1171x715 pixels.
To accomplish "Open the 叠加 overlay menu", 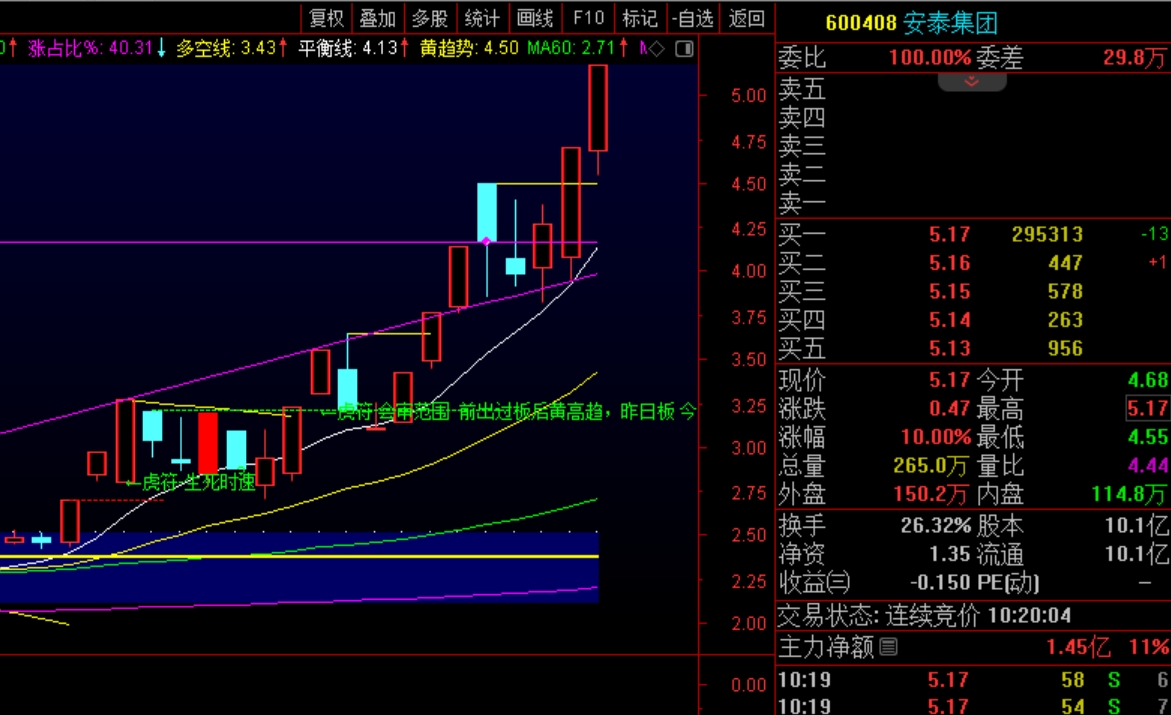I will (x=378, y=18).
